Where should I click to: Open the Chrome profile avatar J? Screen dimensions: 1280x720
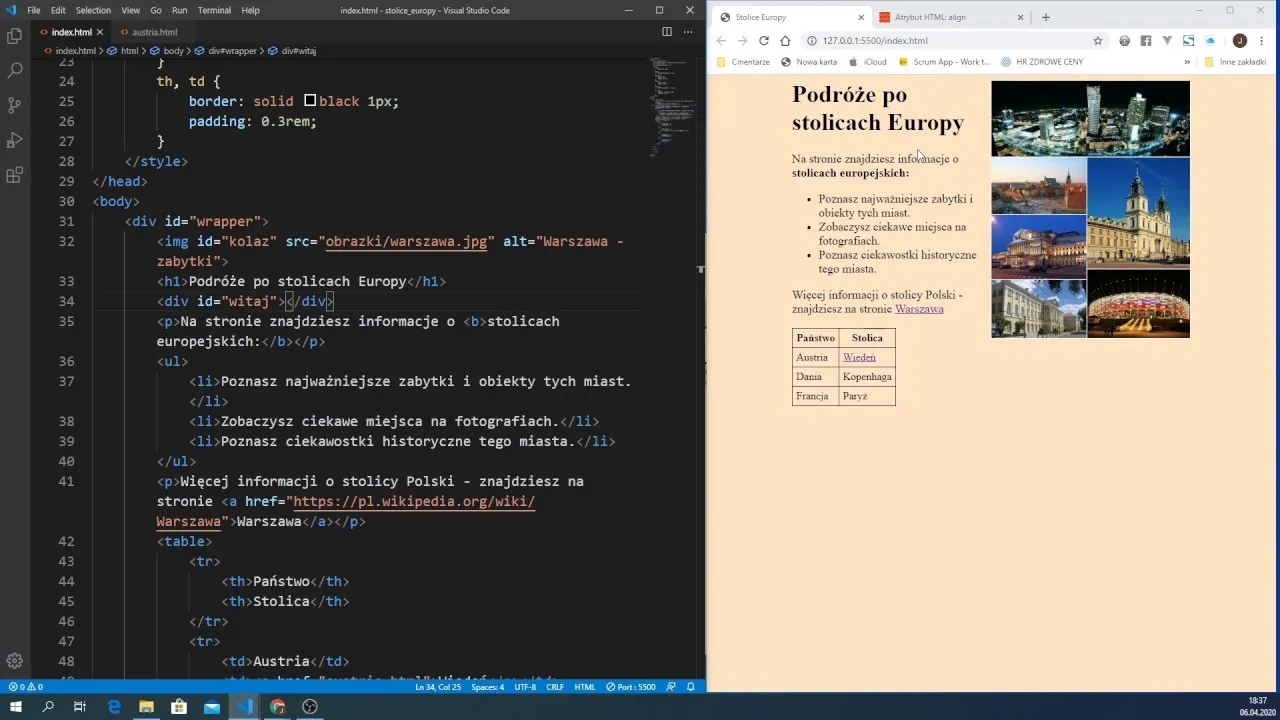1240,41
